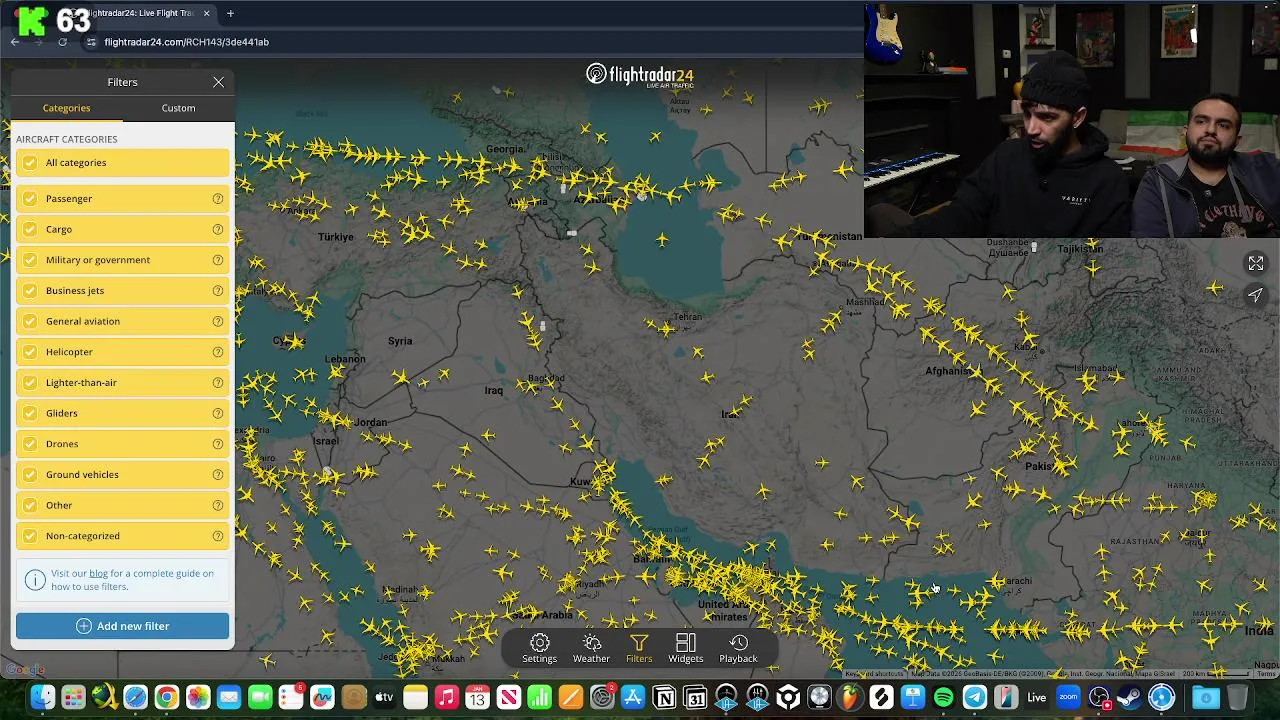Open Spotify from the dock

pos(943,697)
